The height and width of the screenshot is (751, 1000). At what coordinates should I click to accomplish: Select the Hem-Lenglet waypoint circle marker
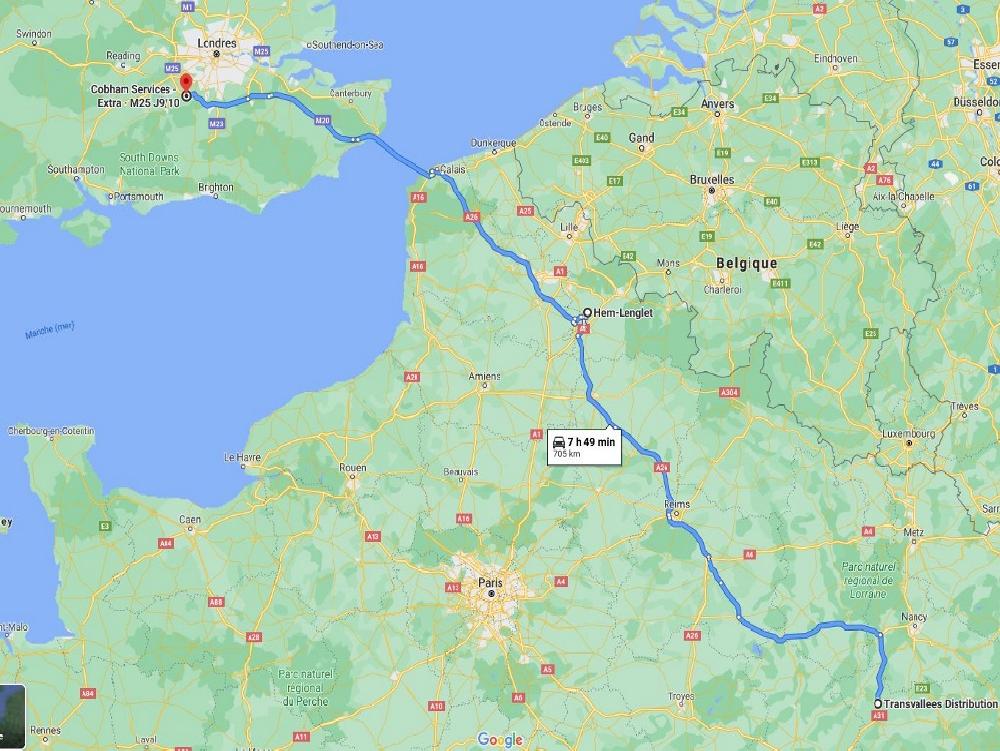pos(587,312)
